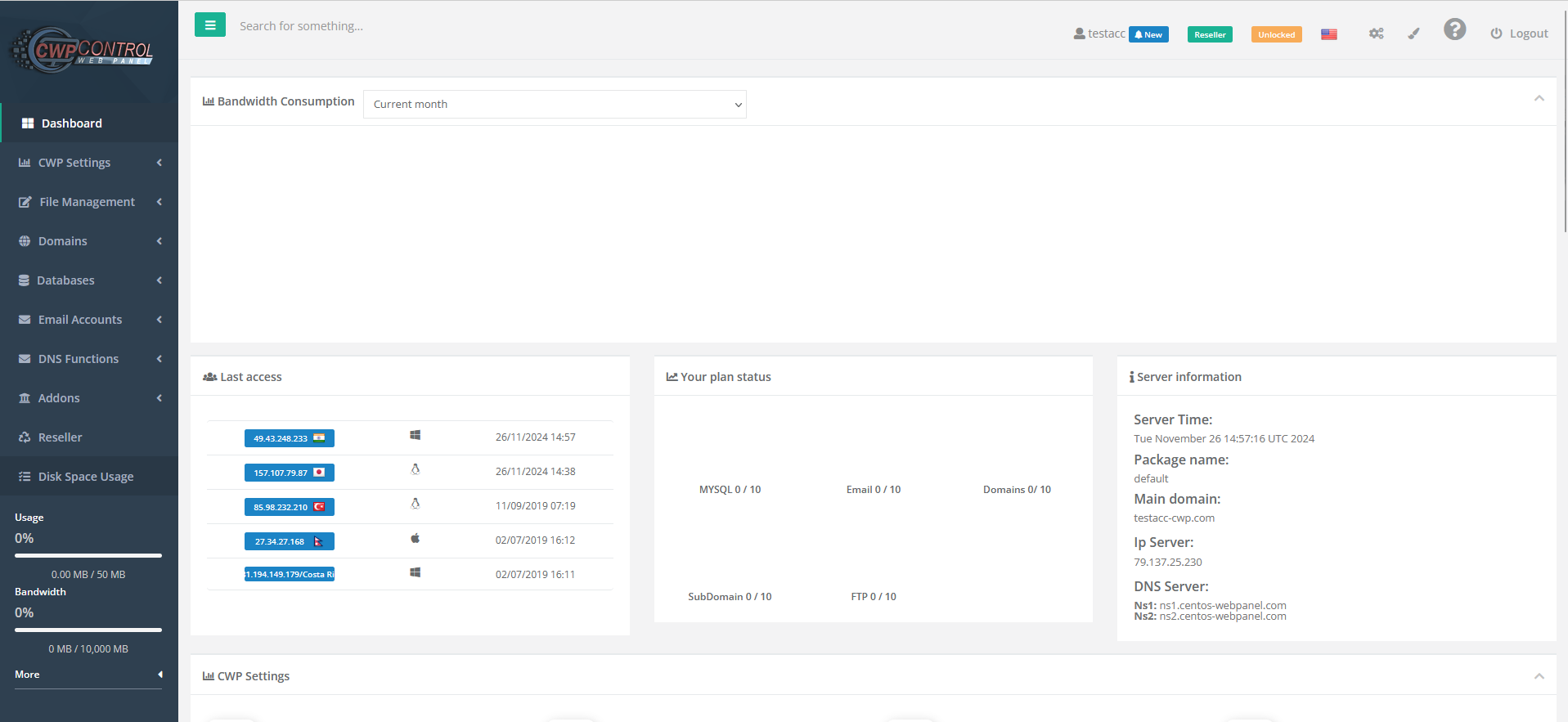
Task: Open the CWP Settings menu item
Action: tap(89, 163)
